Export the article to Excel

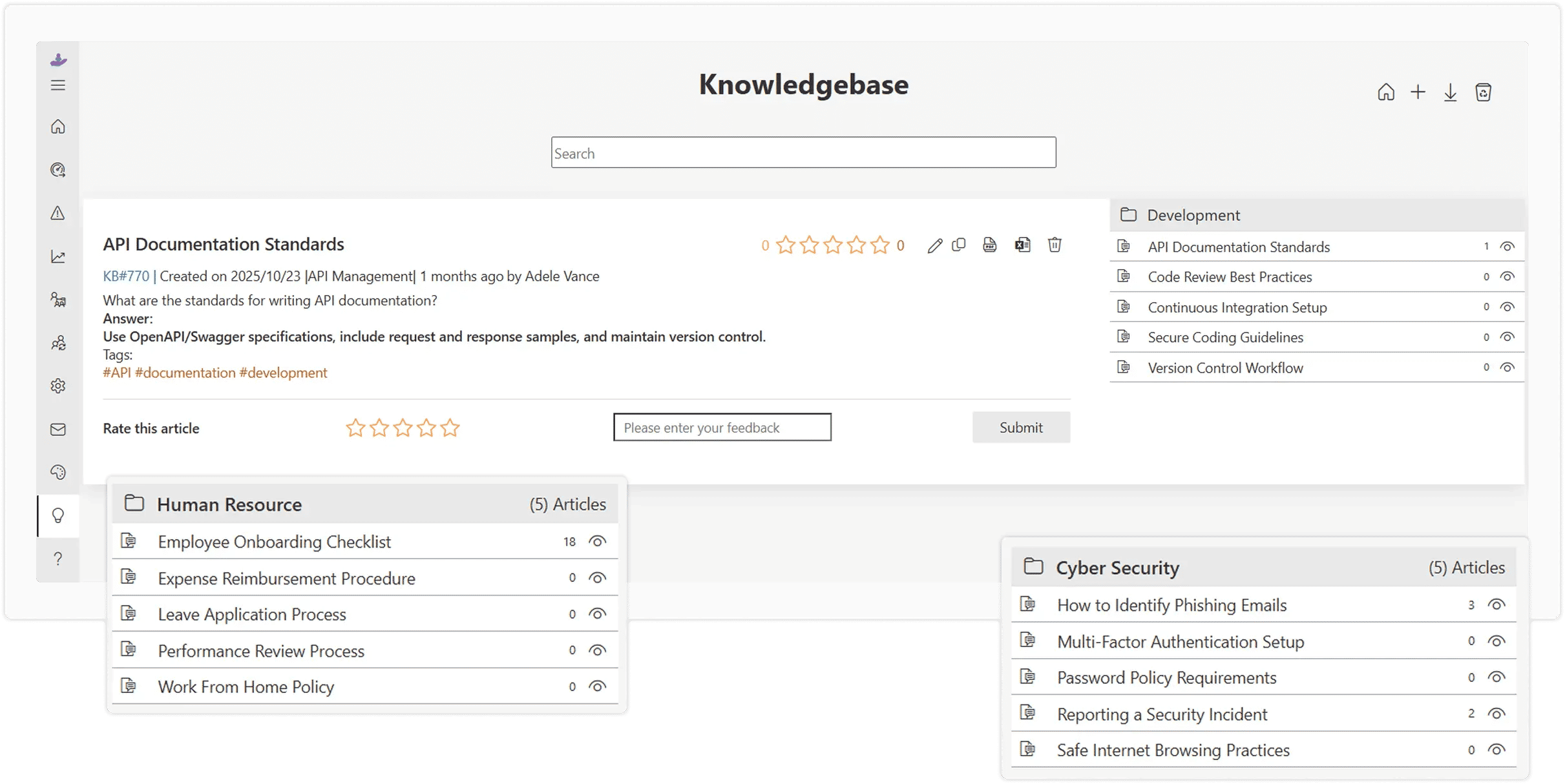tap(1022, 245)
